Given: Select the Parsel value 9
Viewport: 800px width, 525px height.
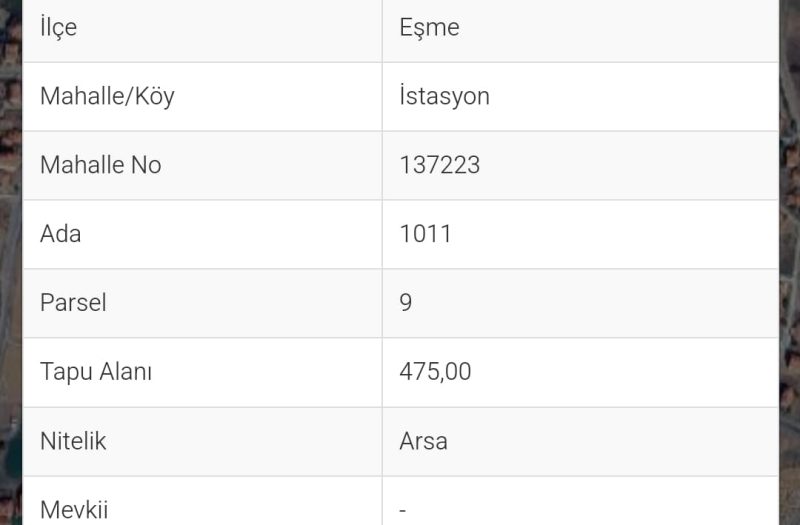Looking at the screenshot, I should tap(405, 303).
